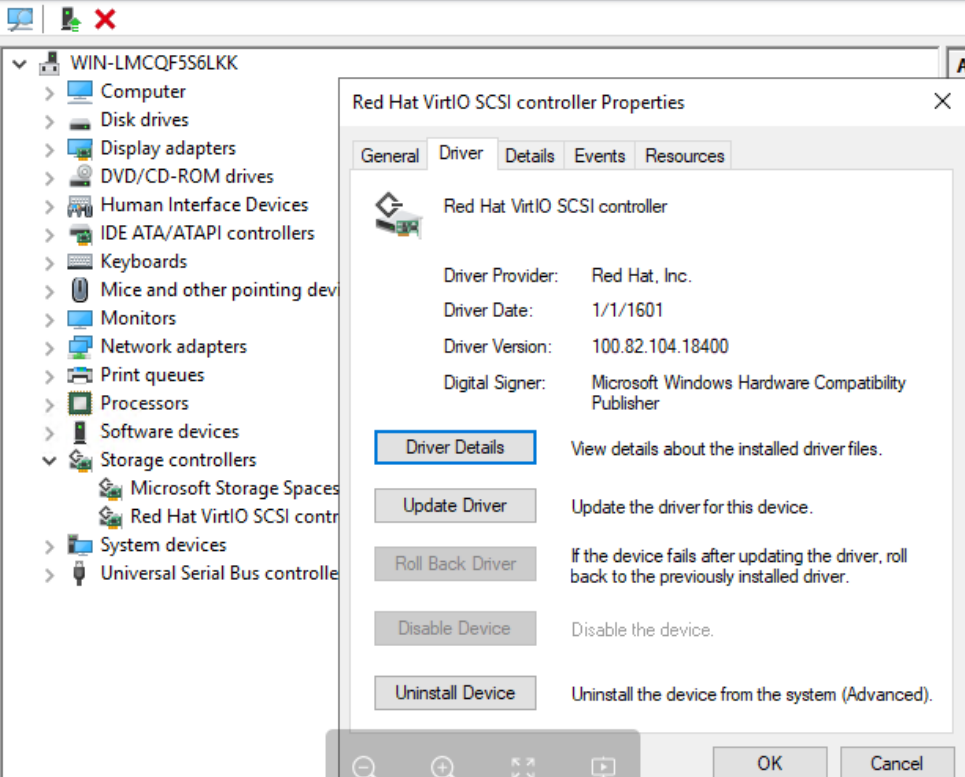Open the Events tab
This screenshot has width=965, height=777.
click(599, 156)
